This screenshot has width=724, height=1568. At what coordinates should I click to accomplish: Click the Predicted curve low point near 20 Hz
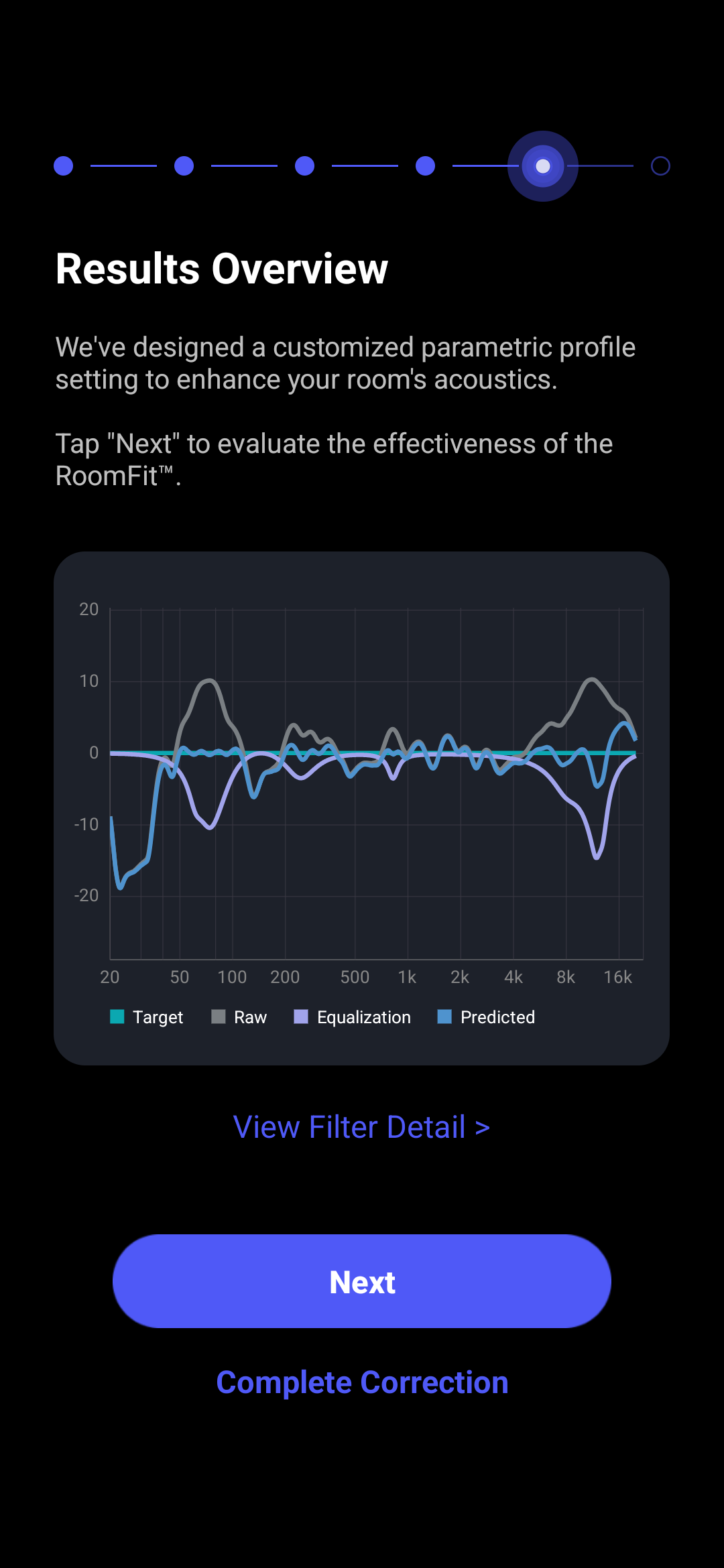coord(121,887)
